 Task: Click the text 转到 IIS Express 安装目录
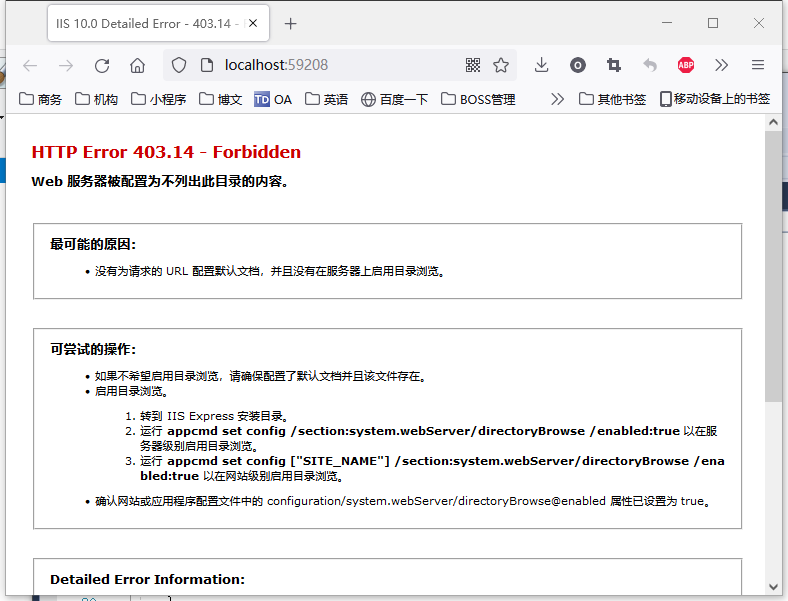(214, 416)
